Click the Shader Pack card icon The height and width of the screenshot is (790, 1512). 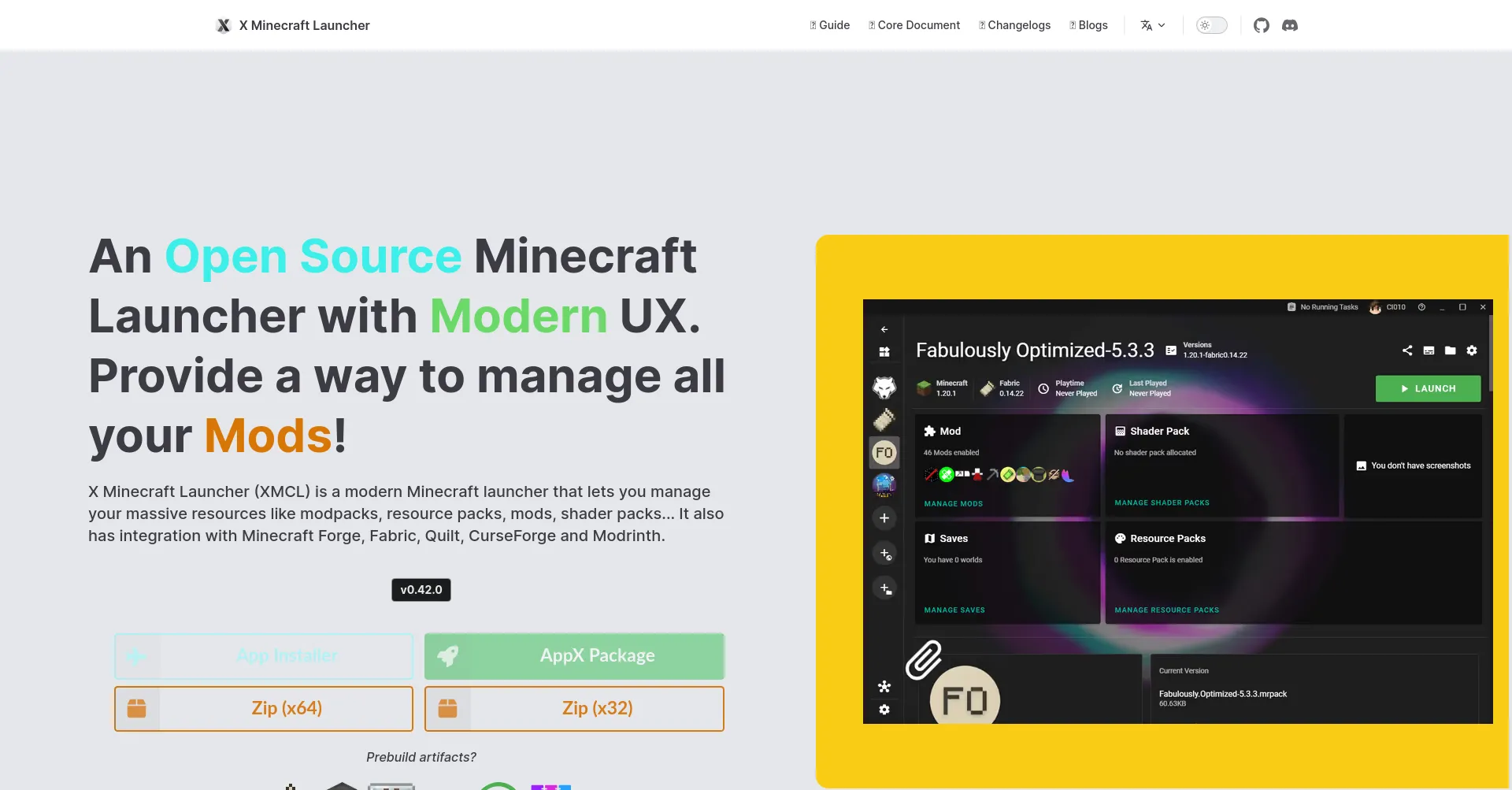click(x=1120, y=432)
